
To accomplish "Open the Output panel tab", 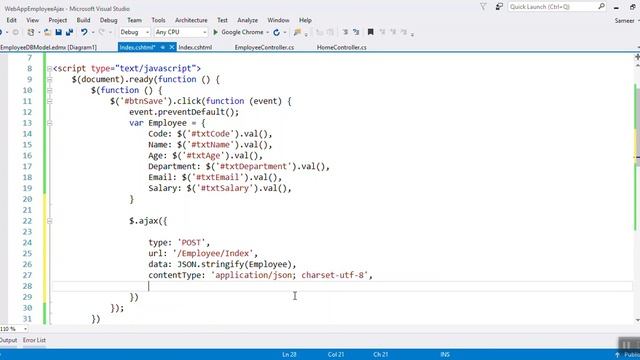I will [8, 340].
